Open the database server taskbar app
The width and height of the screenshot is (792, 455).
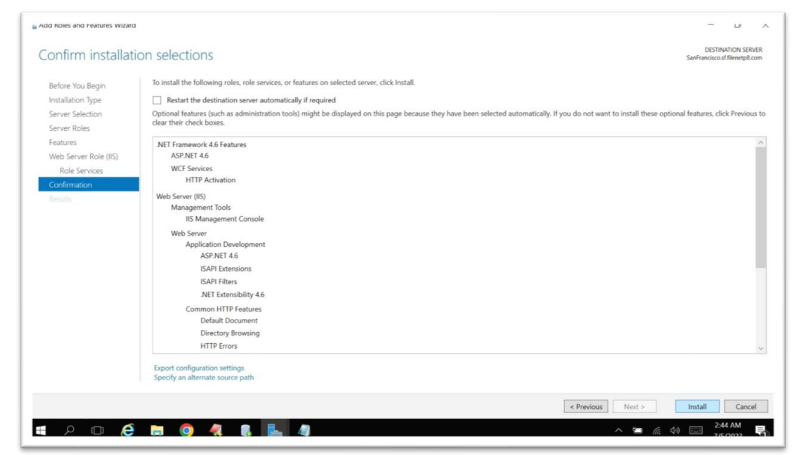point(246,430)
